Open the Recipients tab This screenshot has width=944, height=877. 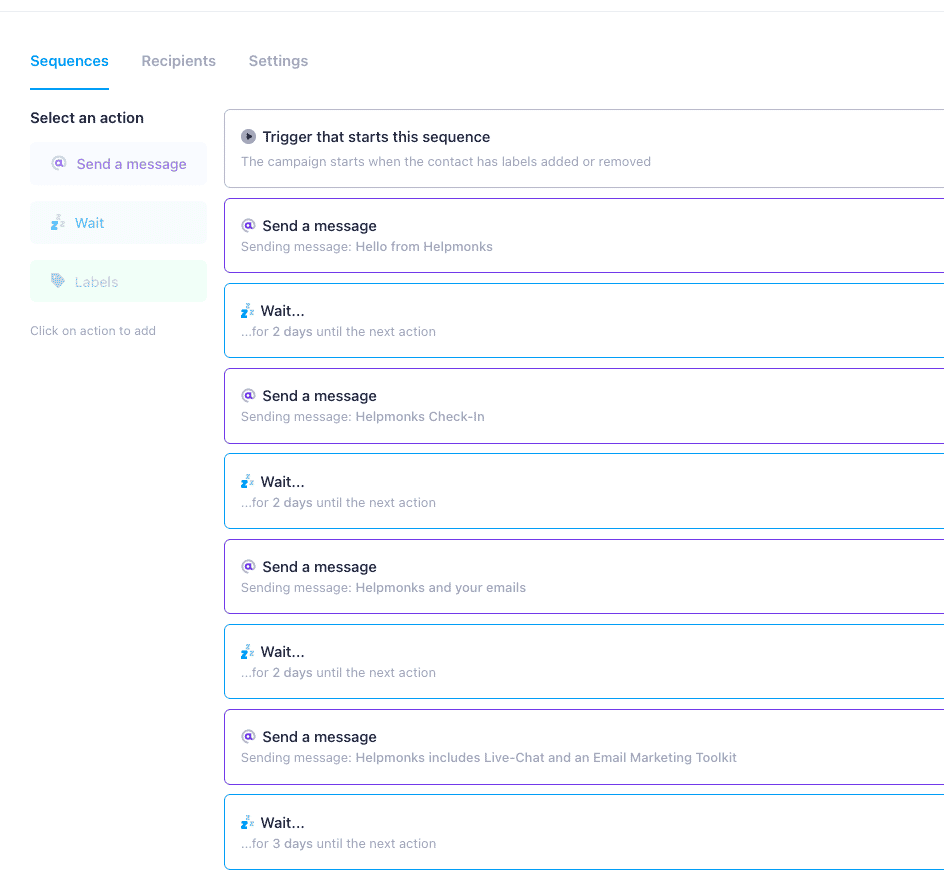click(x=178, y=61)
